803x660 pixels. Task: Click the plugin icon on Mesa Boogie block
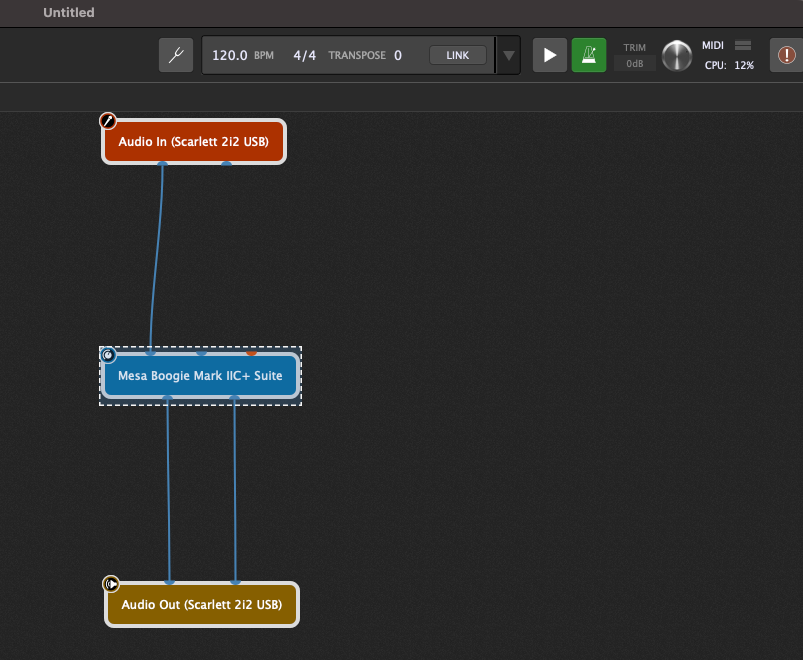tap(108, 355)
